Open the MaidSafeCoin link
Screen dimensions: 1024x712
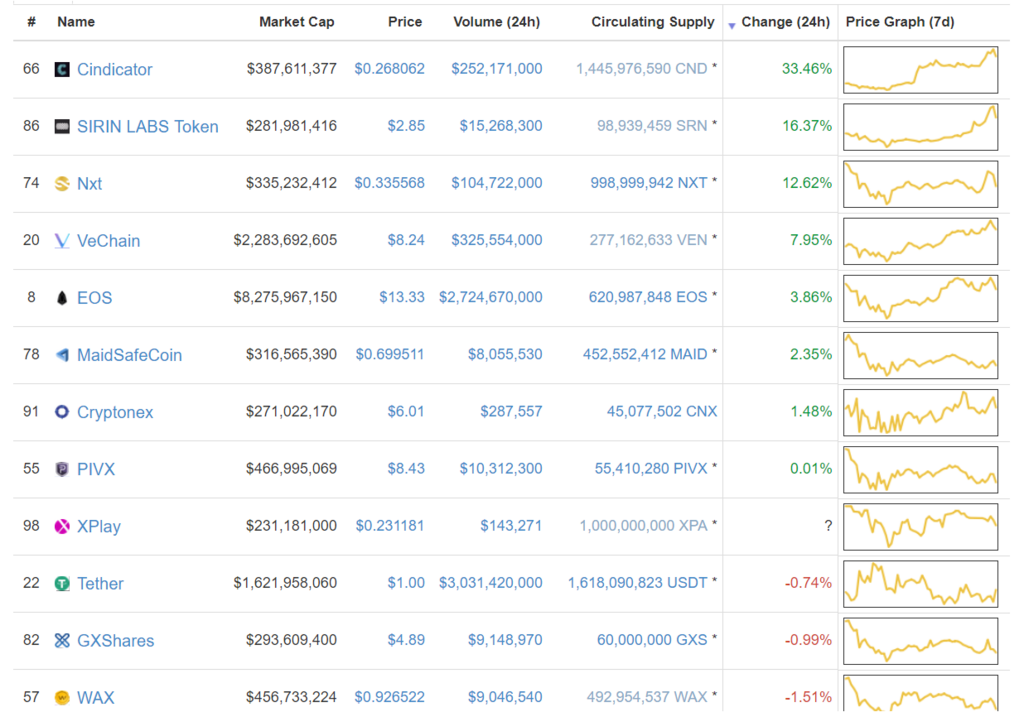[x=129, y=355]
